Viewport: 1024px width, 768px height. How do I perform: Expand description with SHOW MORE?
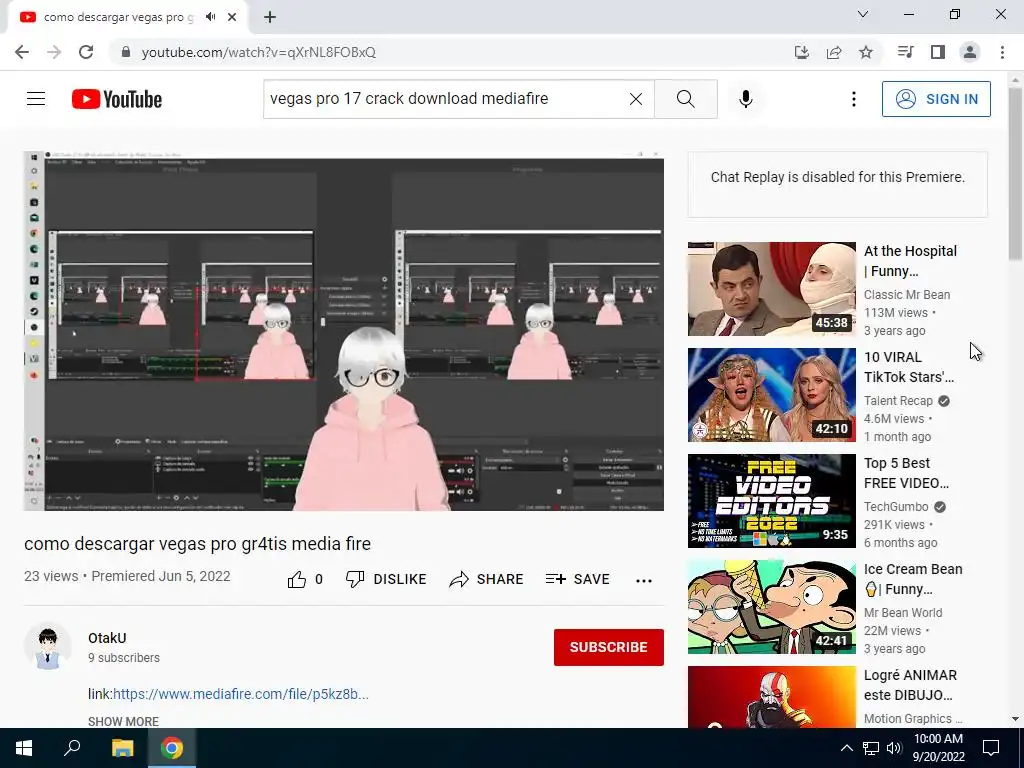click(x=123, y=721)
